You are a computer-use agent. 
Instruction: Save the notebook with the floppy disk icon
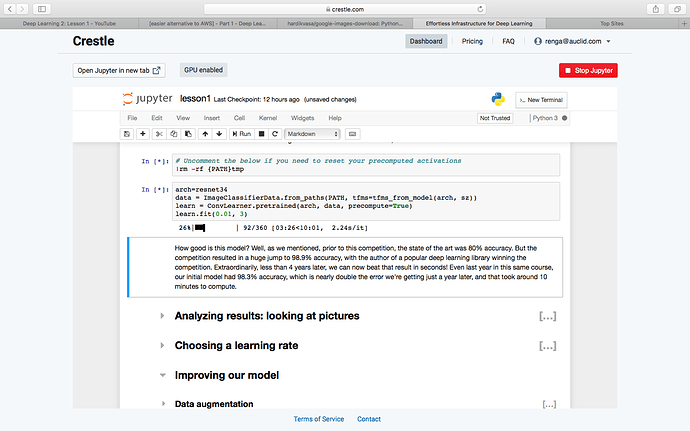[127, 133]
